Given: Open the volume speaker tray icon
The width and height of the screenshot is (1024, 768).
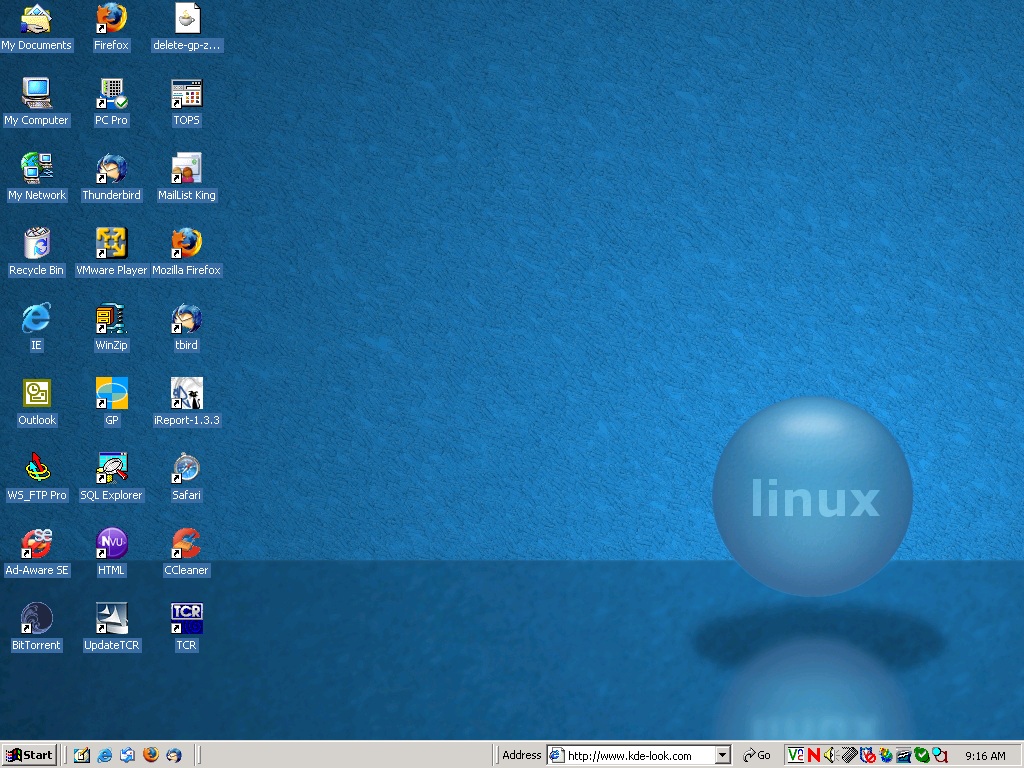Looking at the screenshot, I should pos(830,756).
